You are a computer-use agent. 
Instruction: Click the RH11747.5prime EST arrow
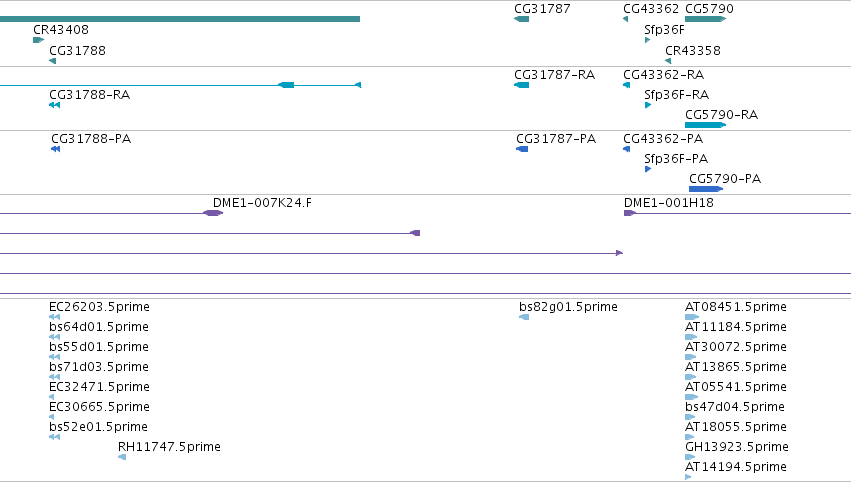pos(122,457)
